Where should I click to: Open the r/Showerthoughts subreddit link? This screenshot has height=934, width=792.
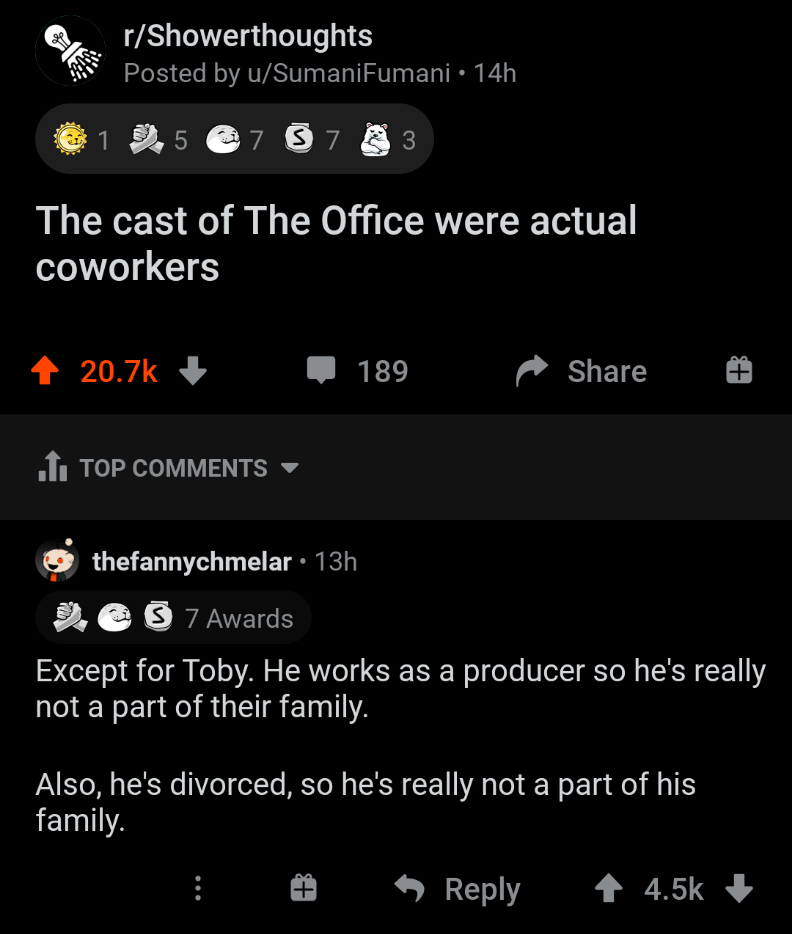[x=247, y=36]
